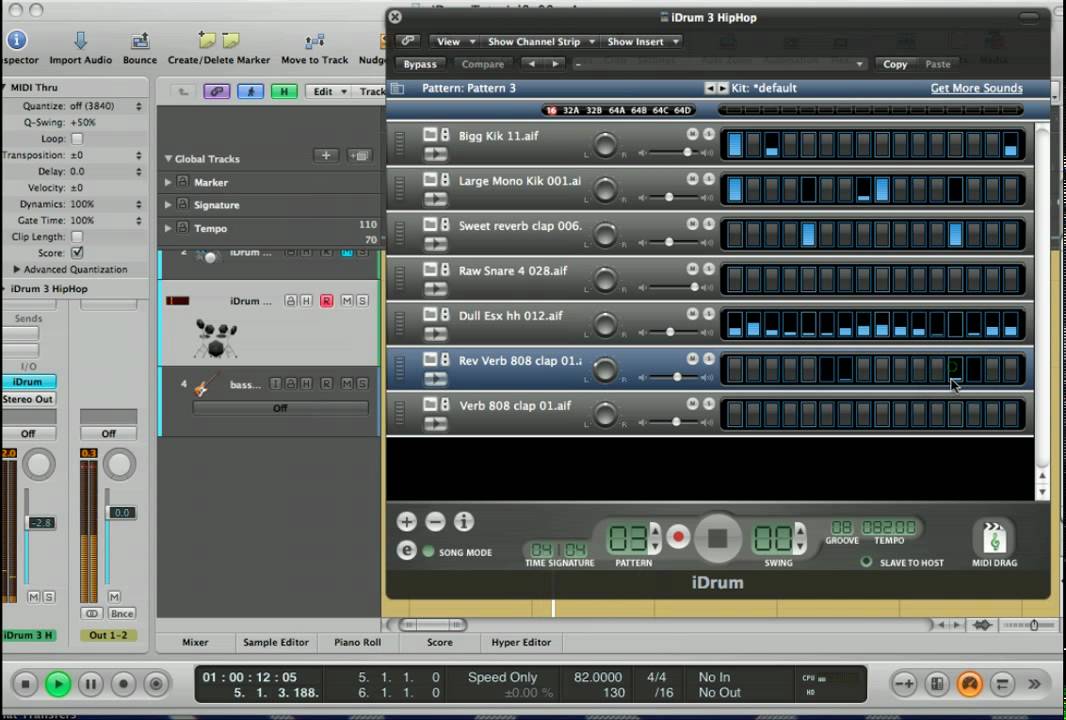
Task: Switch to the Sample Editor tab
Action: tap(276, 642)
